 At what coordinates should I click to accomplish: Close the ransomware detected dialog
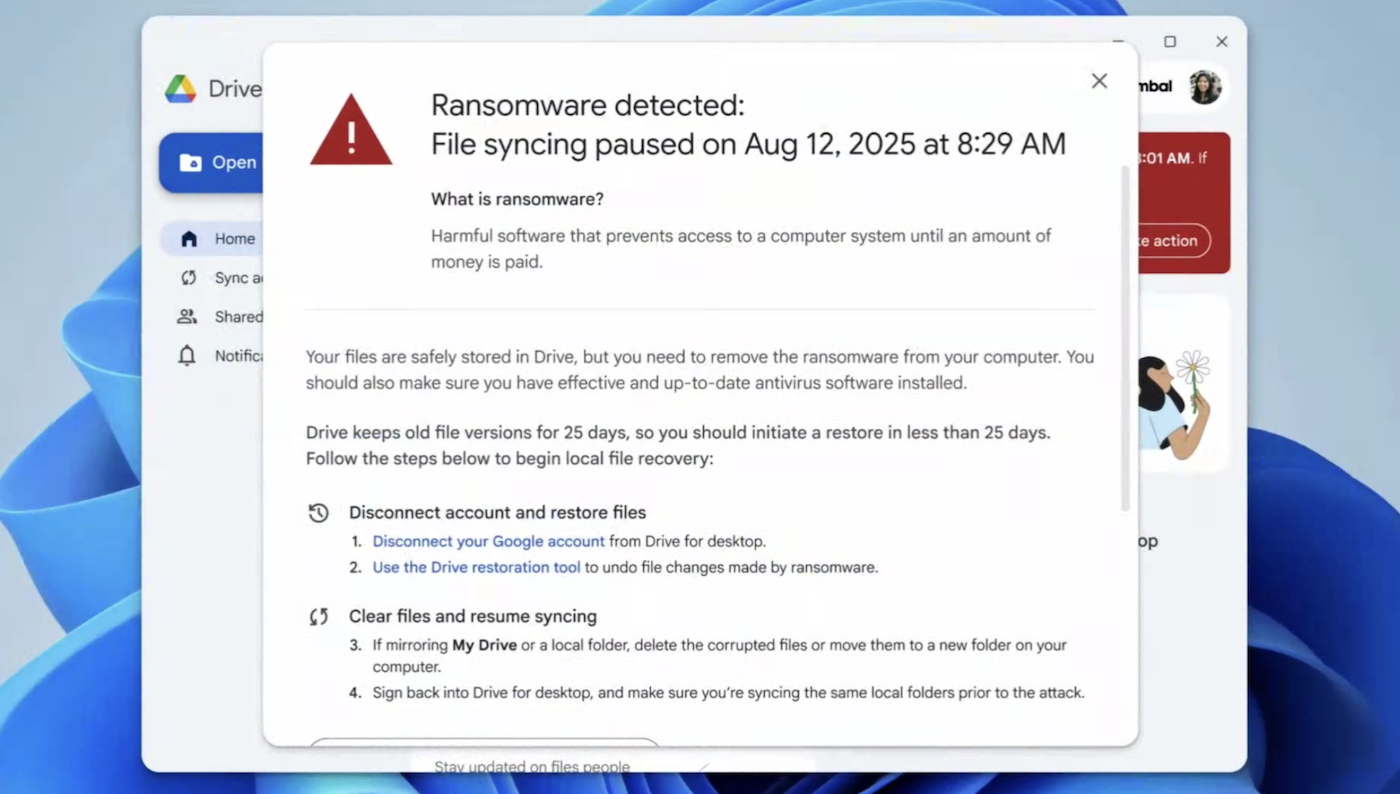1099,81
